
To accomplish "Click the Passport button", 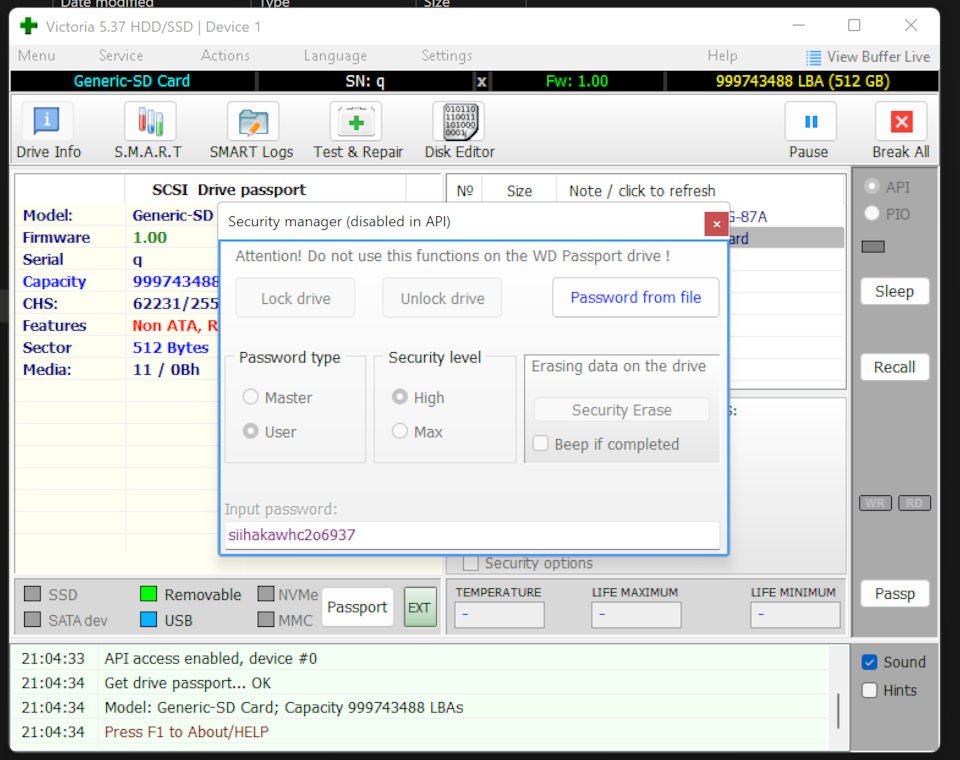I will coord(358,607).
